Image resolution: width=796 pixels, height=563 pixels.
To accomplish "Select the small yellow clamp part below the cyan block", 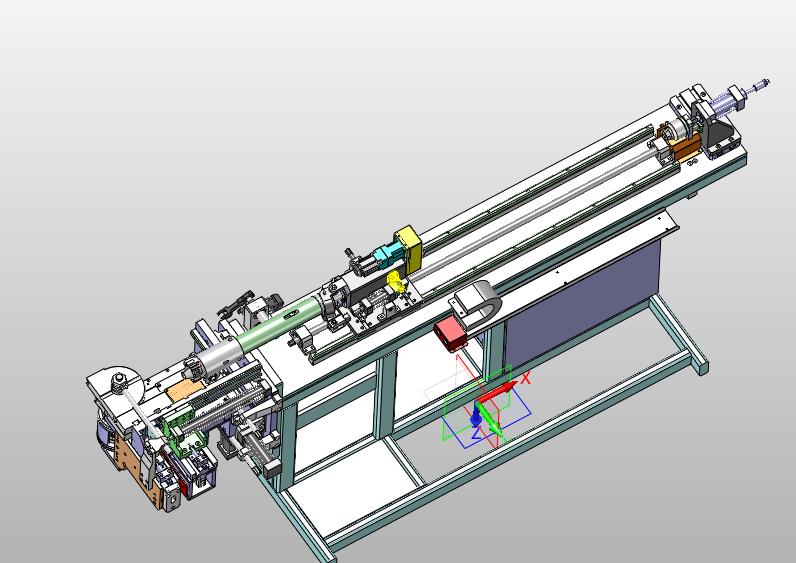I will pos(395,282).
